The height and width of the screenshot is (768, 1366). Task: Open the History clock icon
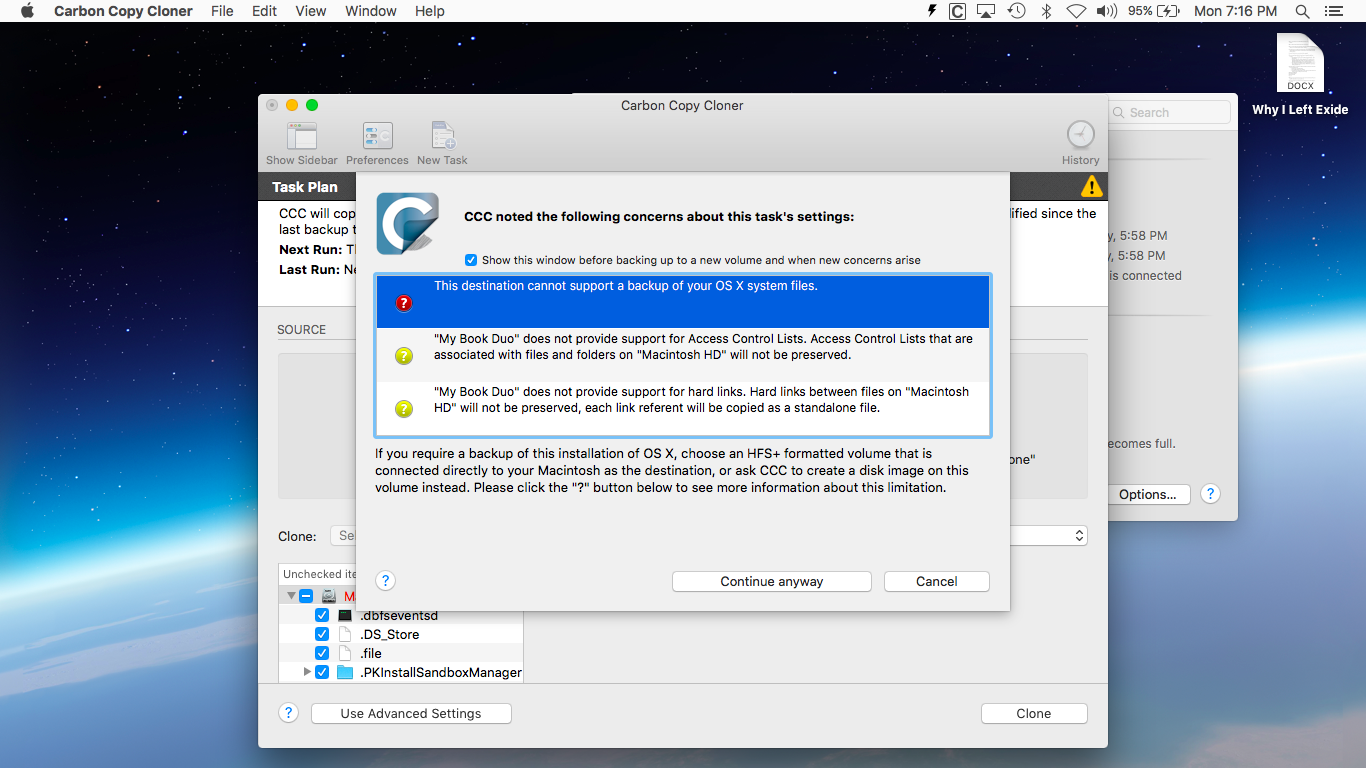click(1080, 135)
